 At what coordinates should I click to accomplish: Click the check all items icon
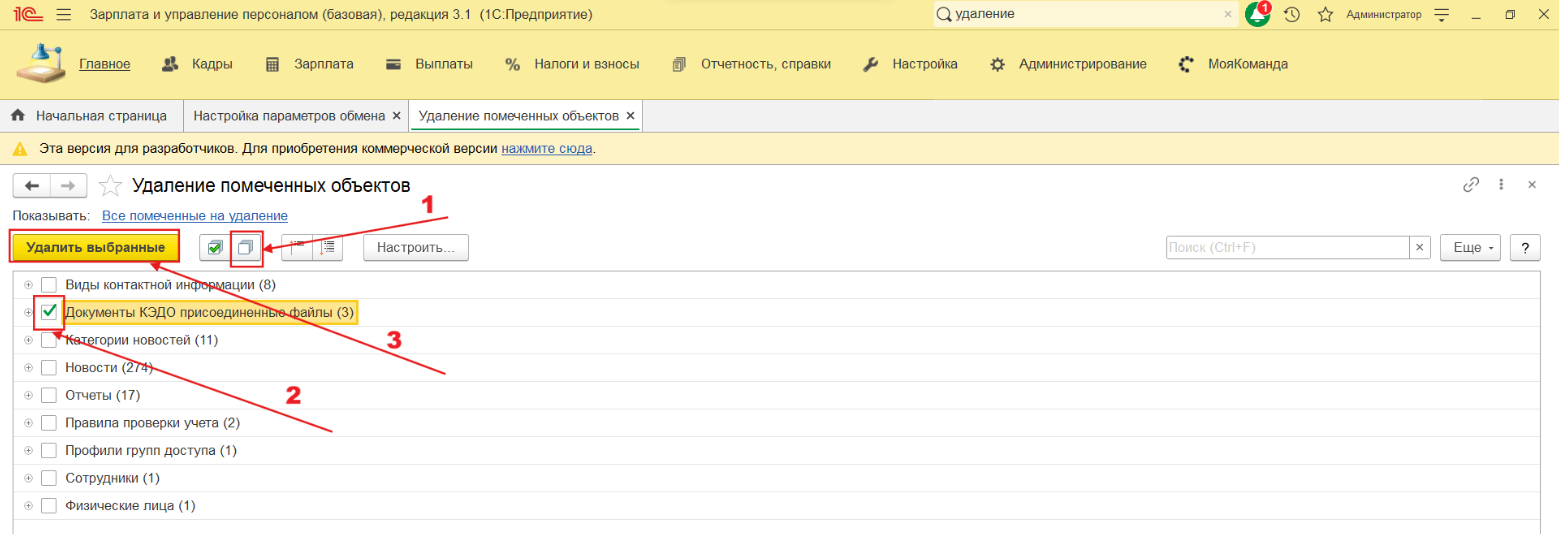215,247
